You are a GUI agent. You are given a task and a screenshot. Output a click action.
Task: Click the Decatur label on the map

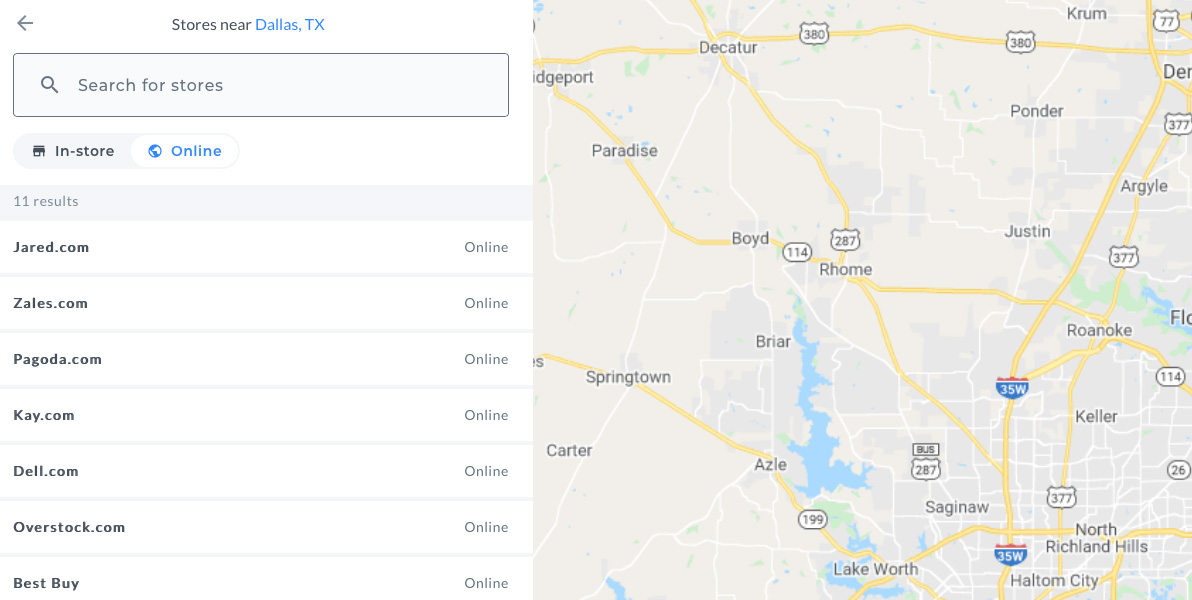(x=728, y=47)
